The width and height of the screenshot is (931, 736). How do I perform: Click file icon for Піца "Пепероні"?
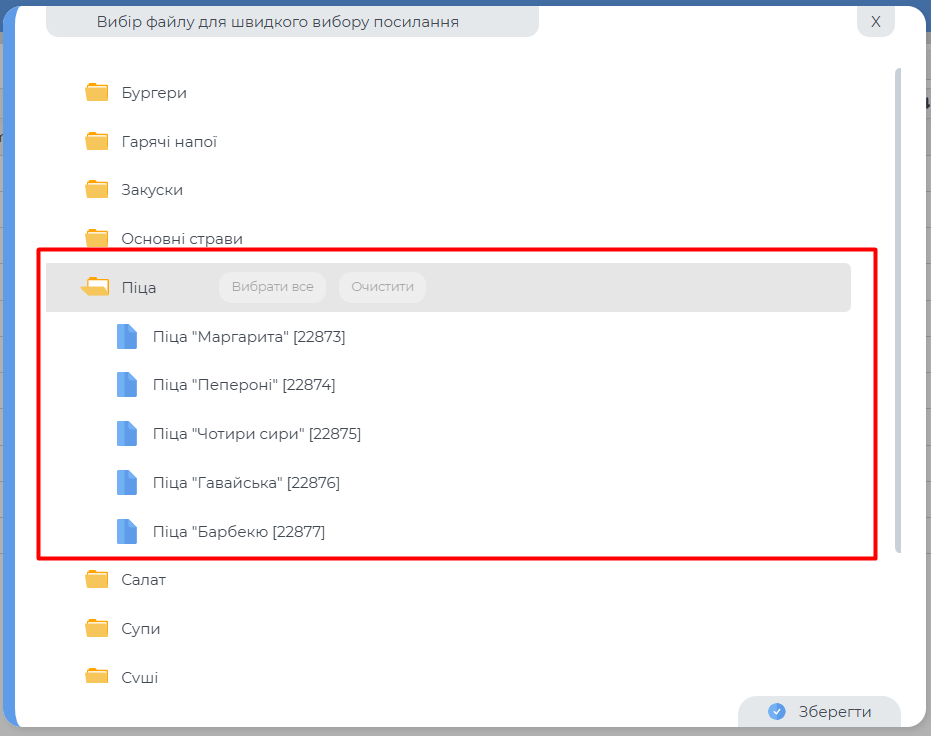[127, 385]
